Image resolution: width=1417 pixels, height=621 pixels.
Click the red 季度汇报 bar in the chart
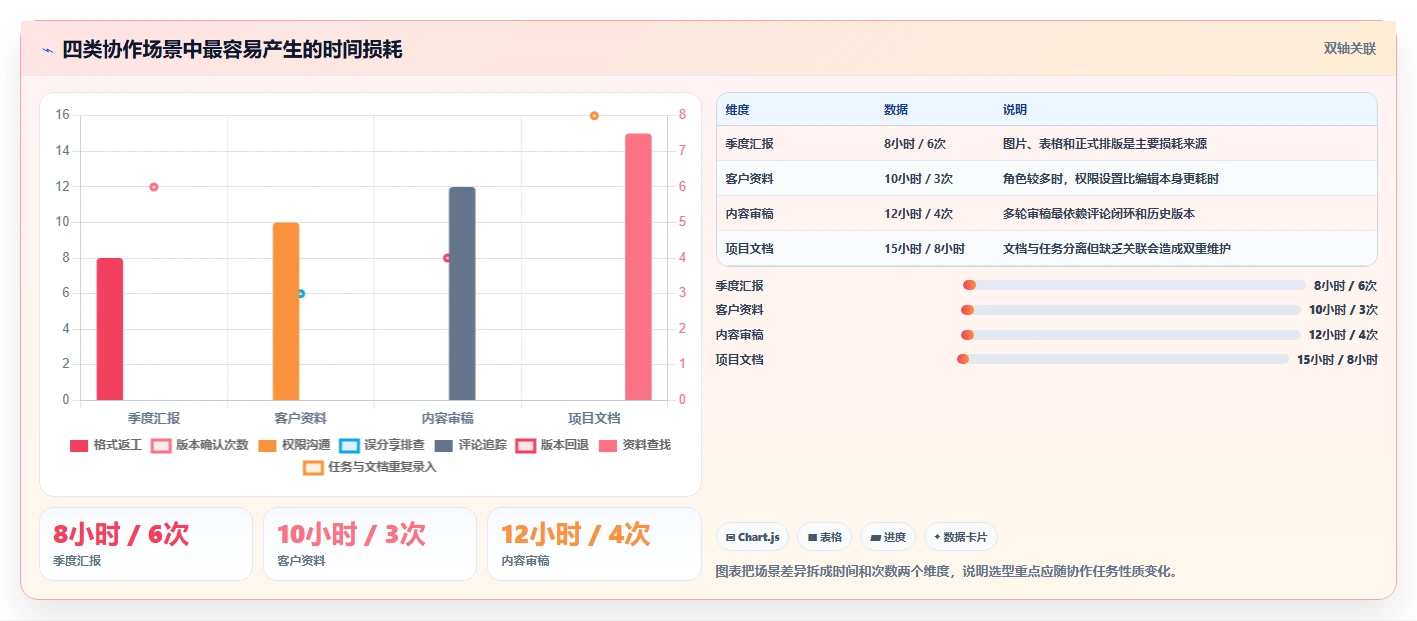(110, 329)
